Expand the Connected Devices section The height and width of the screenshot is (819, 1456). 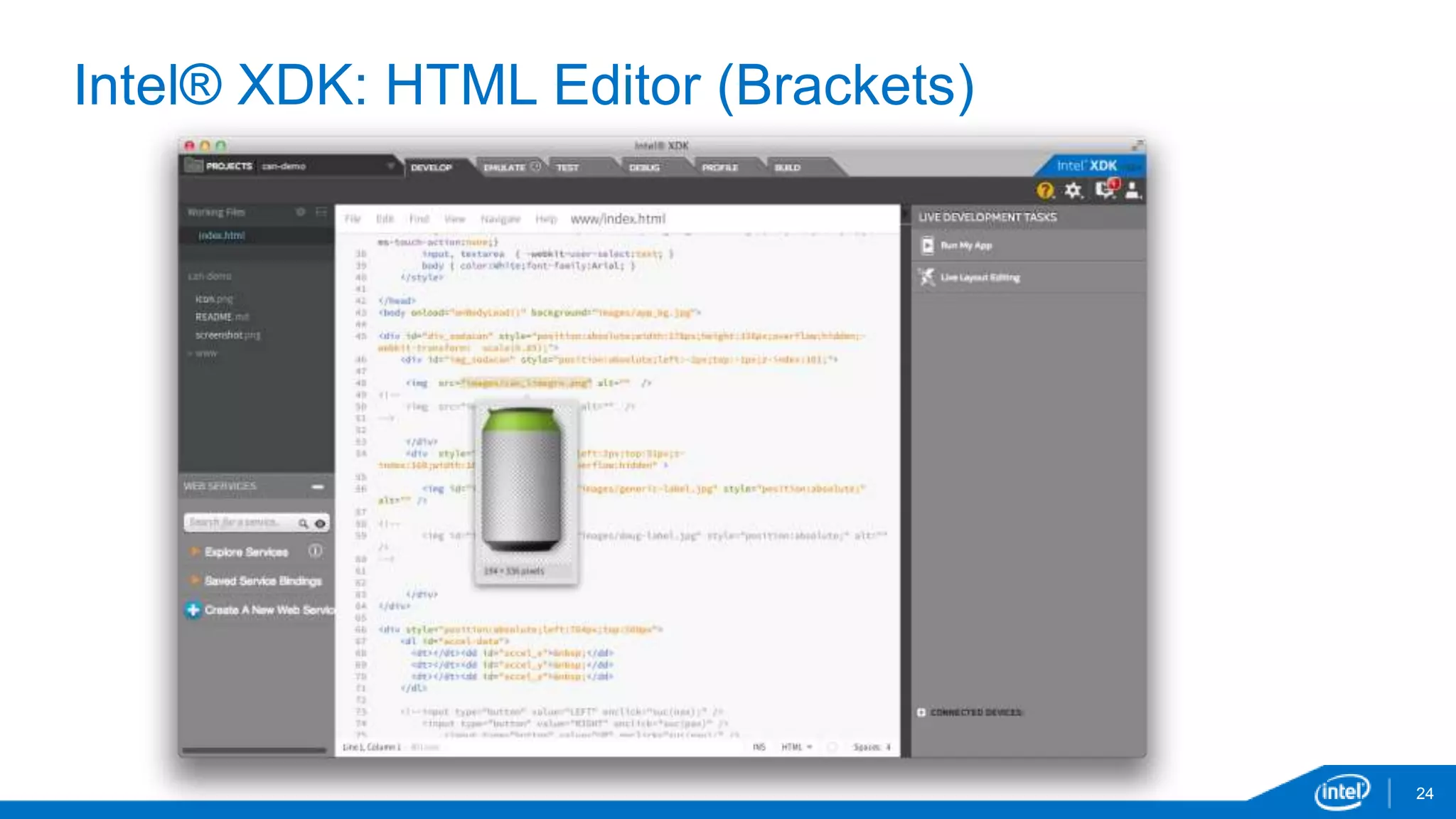pyautogui.click(x=921, y=712)
